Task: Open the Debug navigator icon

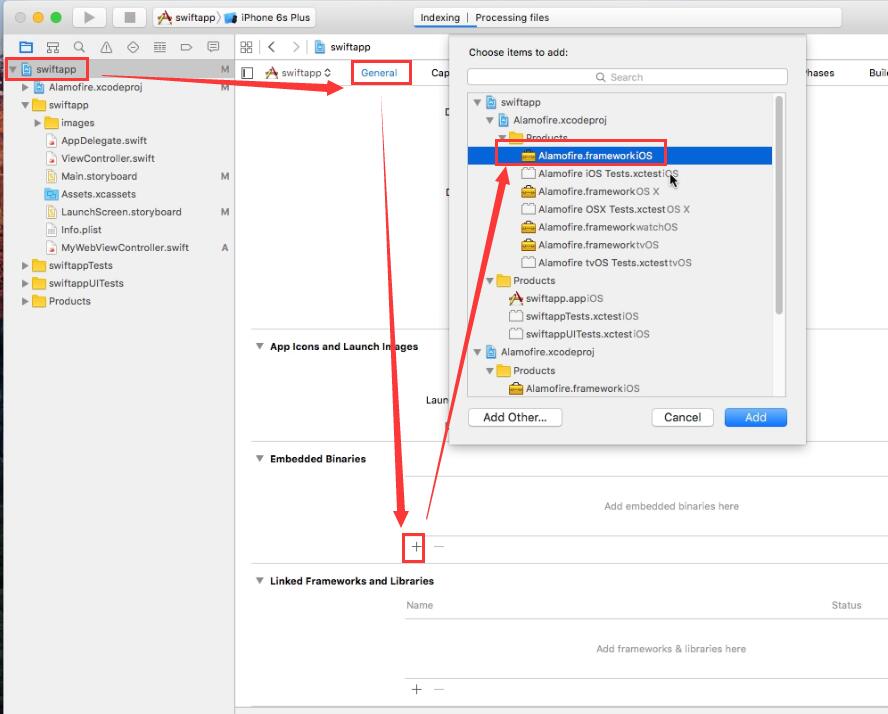Action: pyautogui.click(x=160, y=47)
